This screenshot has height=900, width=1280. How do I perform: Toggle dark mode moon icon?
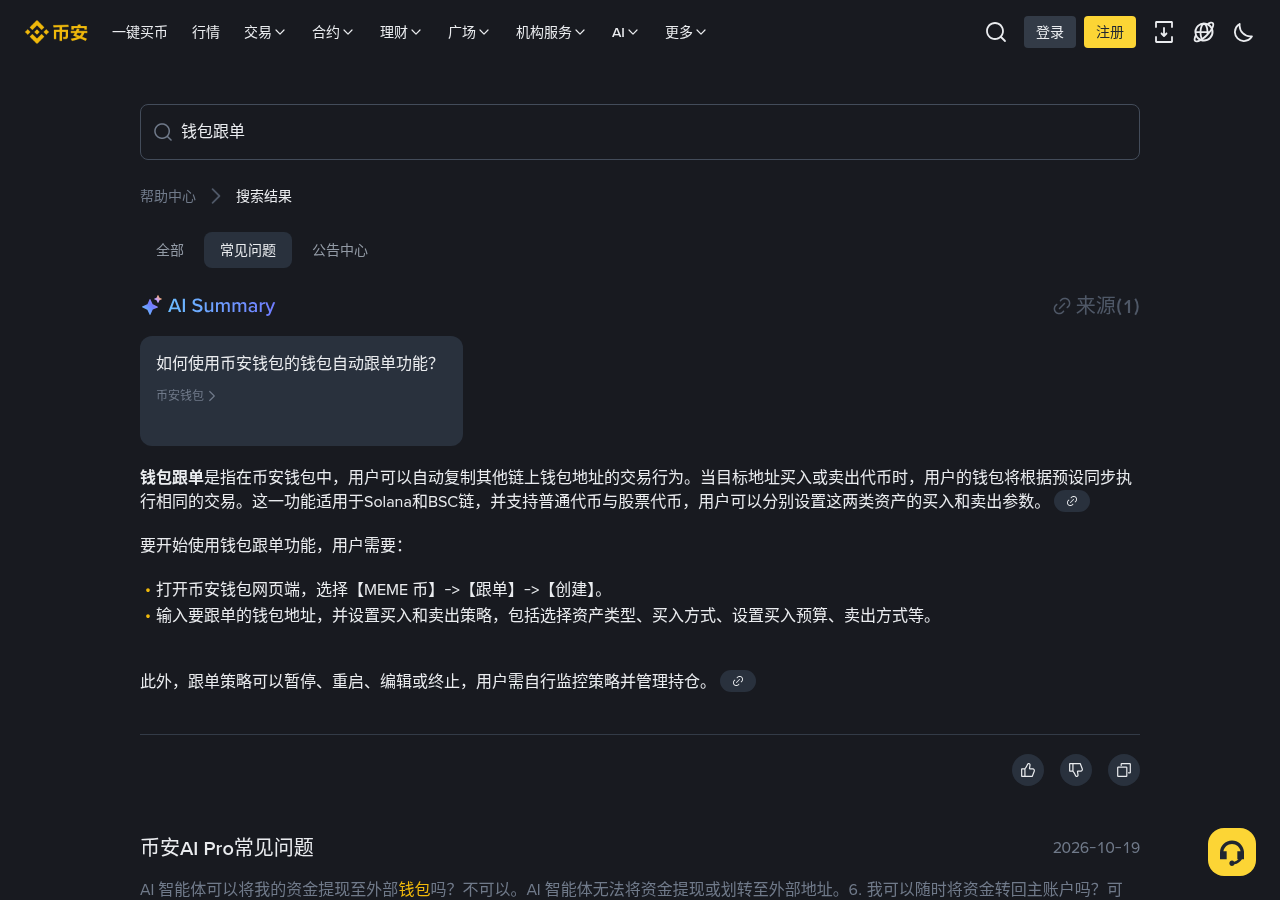pos(1244,32)
